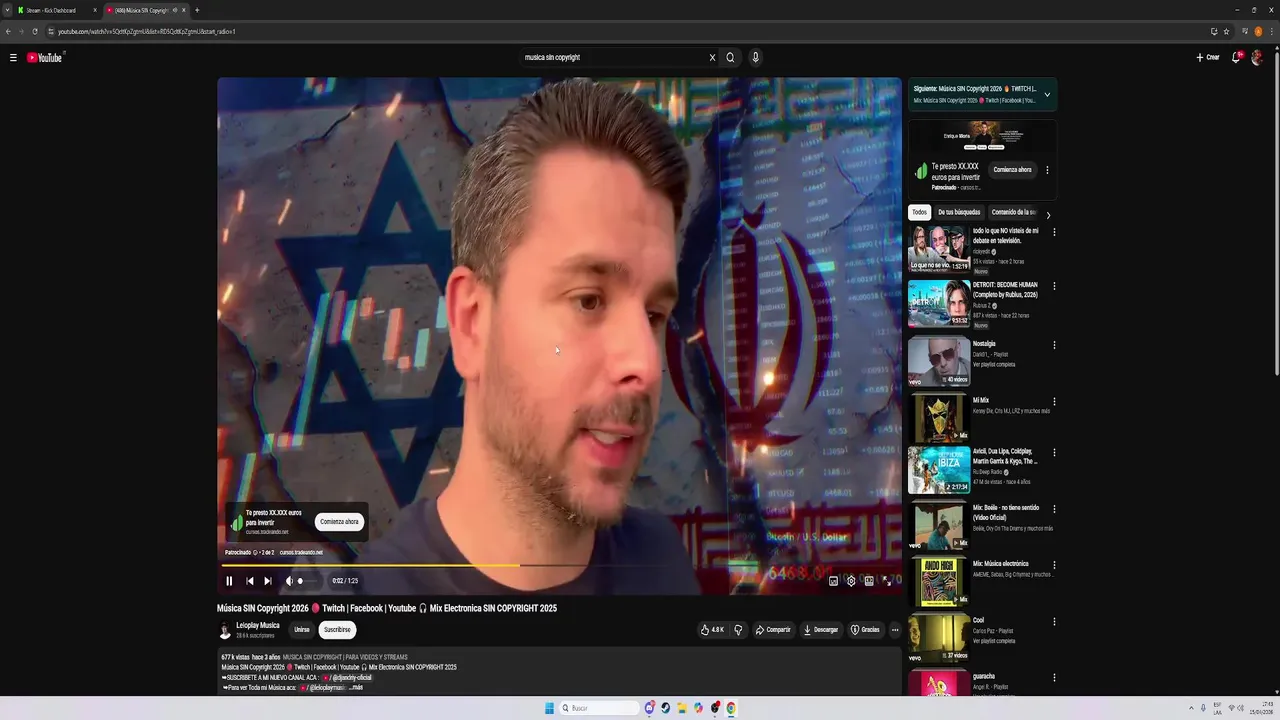
Task: Show more filter chips with arrow
Action: click(1048, 215)
